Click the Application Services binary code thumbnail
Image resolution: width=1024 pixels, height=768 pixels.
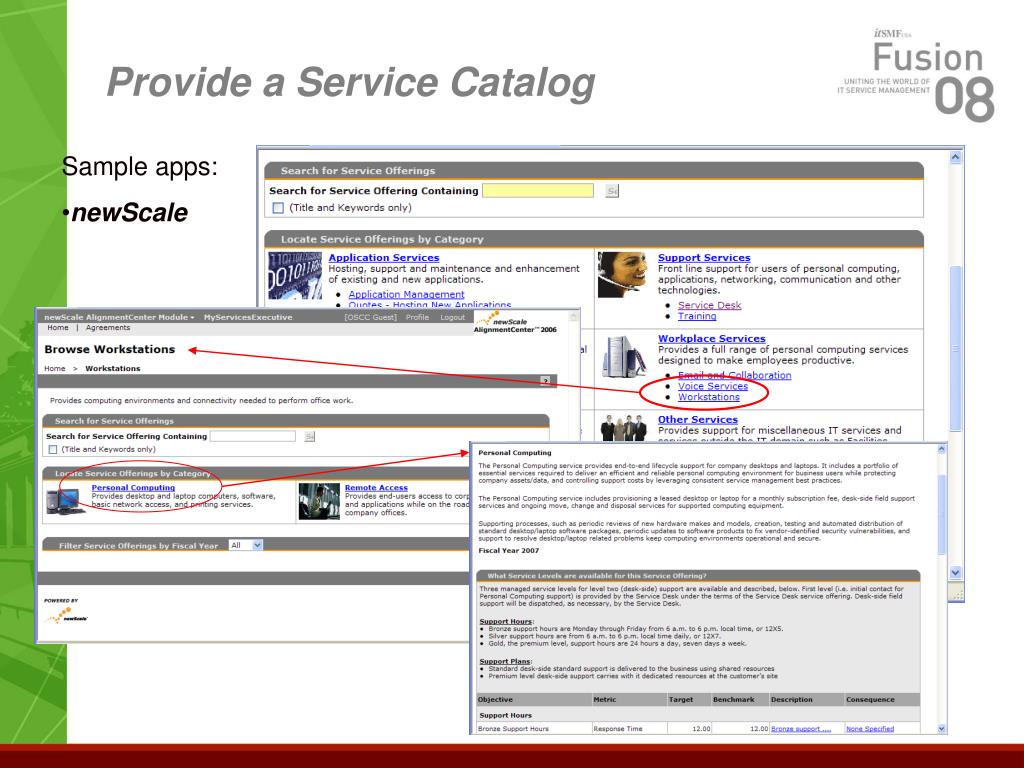(295, 275)
